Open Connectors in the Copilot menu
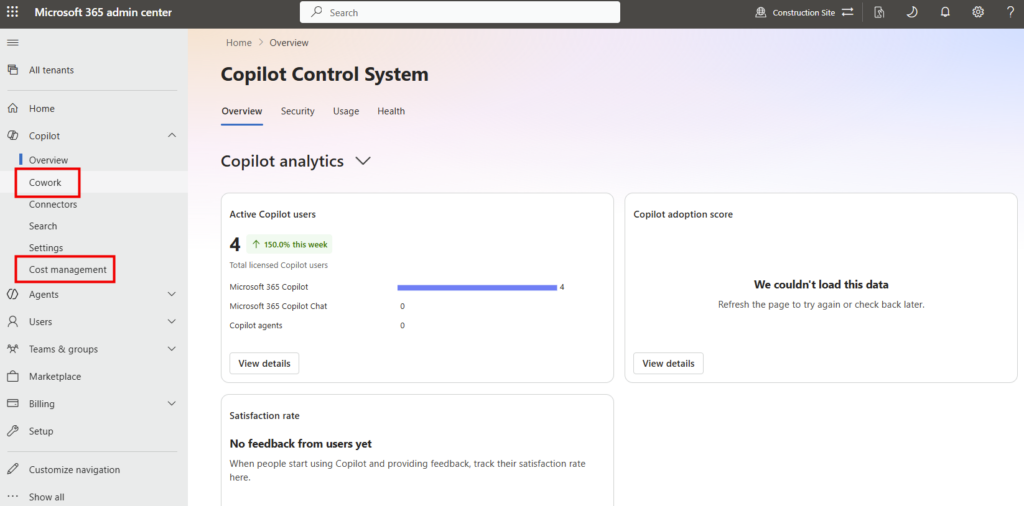 pos(53,204)
